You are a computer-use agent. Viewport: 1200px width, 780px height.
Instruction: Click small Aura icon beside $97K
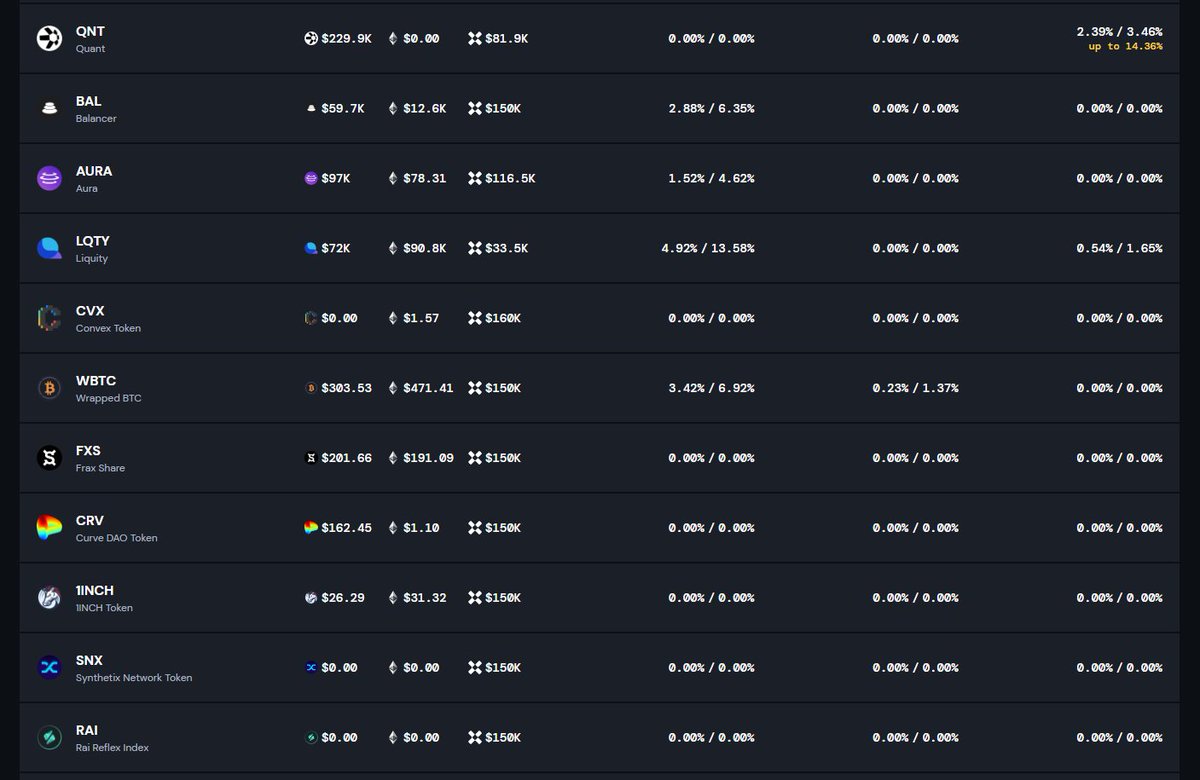coord(311,179)
